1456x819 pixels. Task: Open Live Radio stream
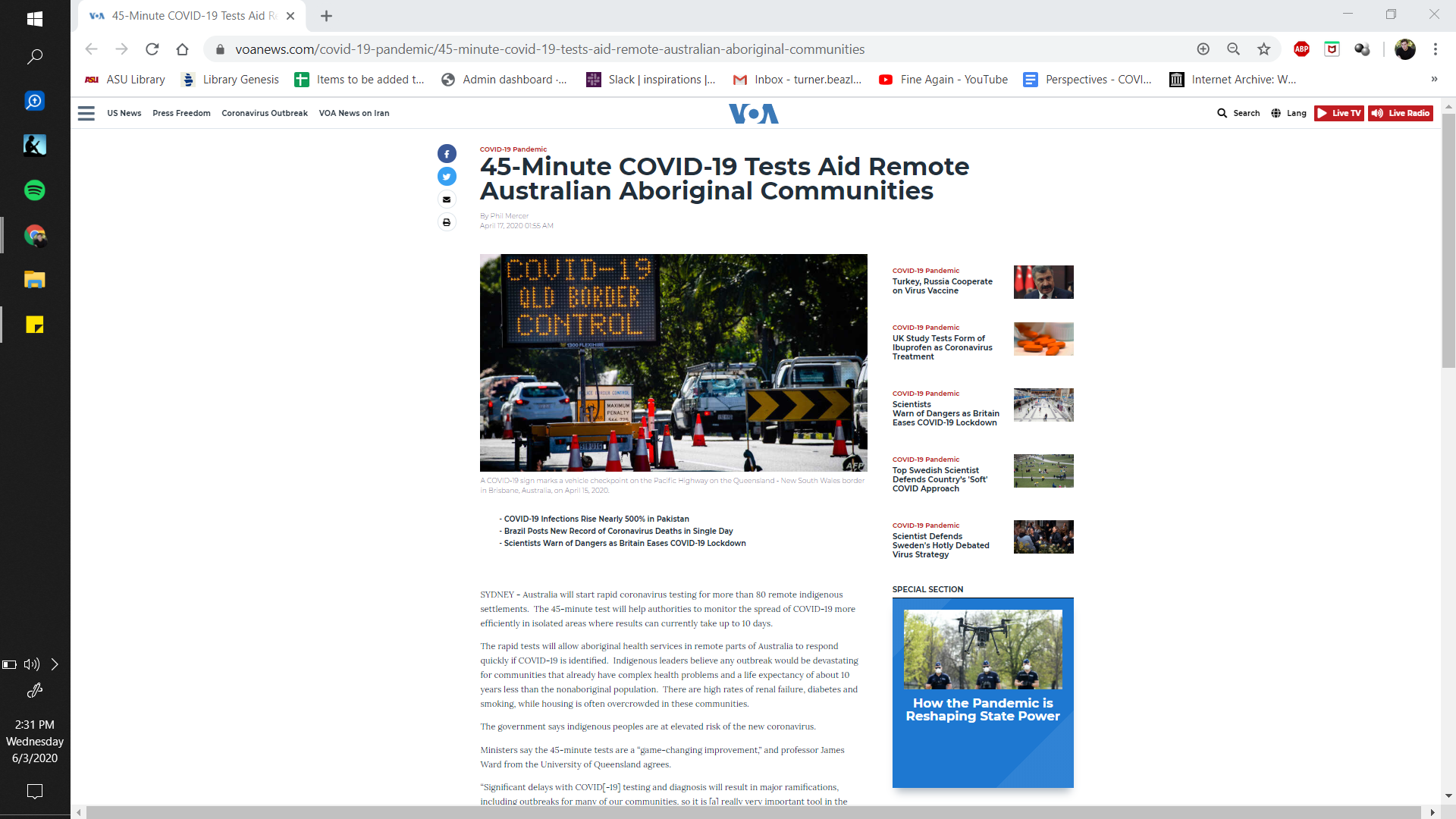click(1401, 113)
